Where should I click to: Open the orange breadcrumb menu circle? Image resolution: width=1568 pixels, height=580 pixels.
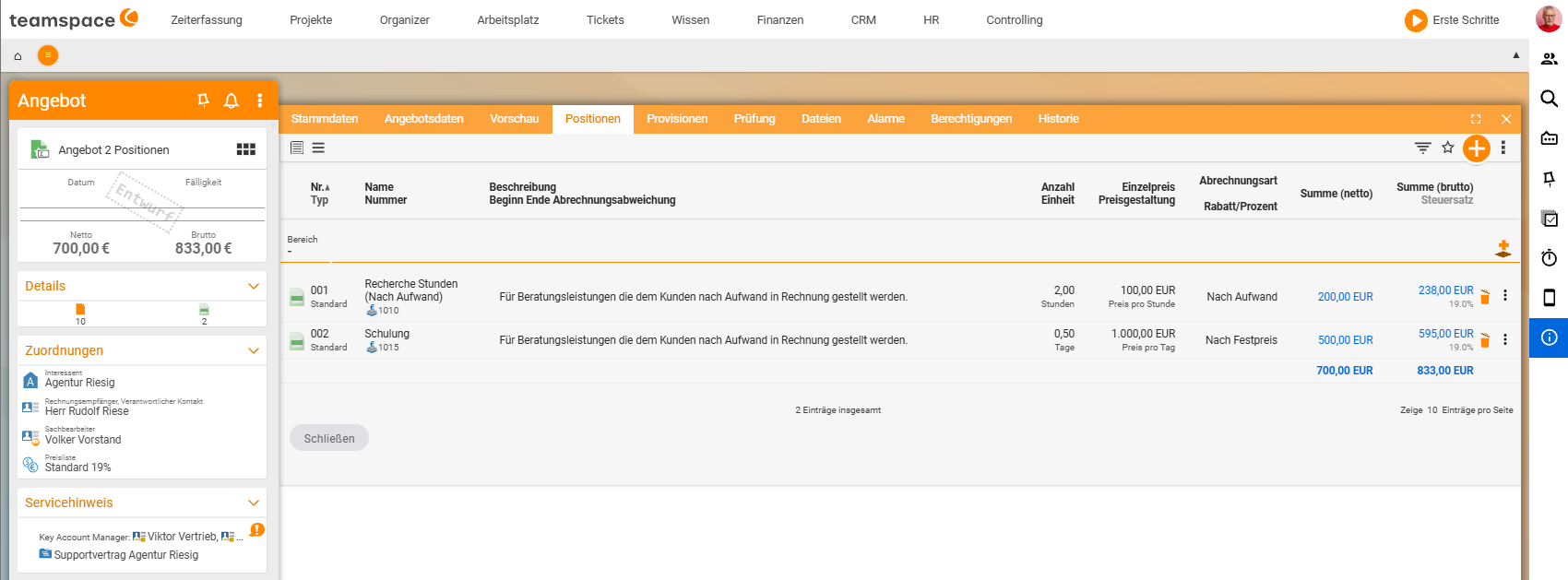click(48, 55)
